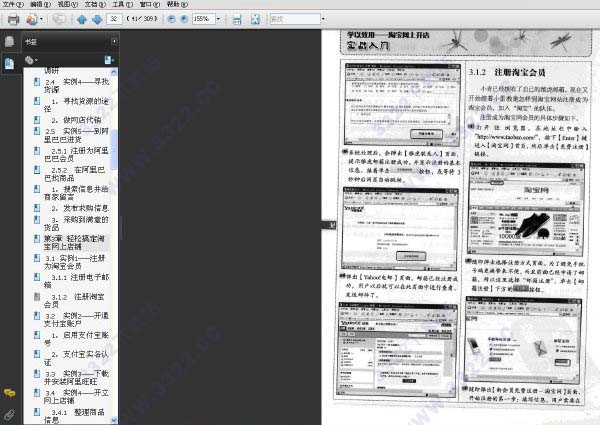600x425 pixels.
Task: Click grey bookmark icon beside '3.1.2 注册淘宝会员'
Action: [37, 296]
